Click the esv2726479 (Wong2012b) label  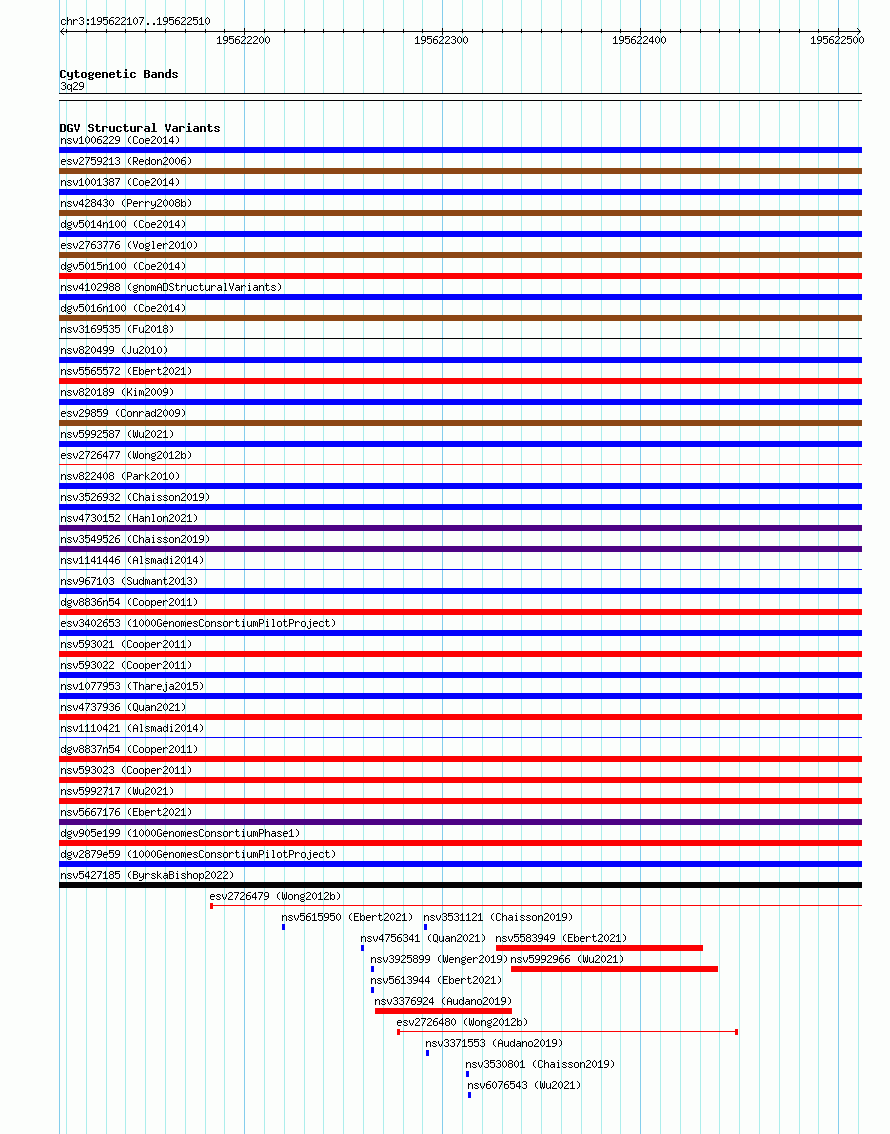point(275,895)
